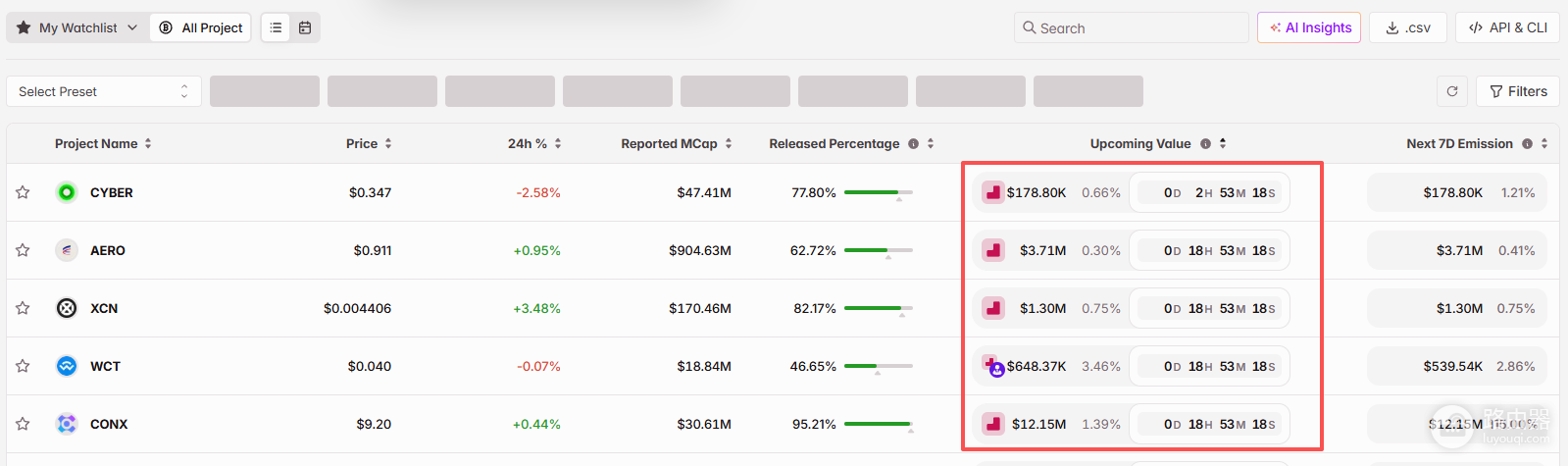Switch to calendar view icon
Viewport: 1568px width, 466px height.
tap(305, 27)
